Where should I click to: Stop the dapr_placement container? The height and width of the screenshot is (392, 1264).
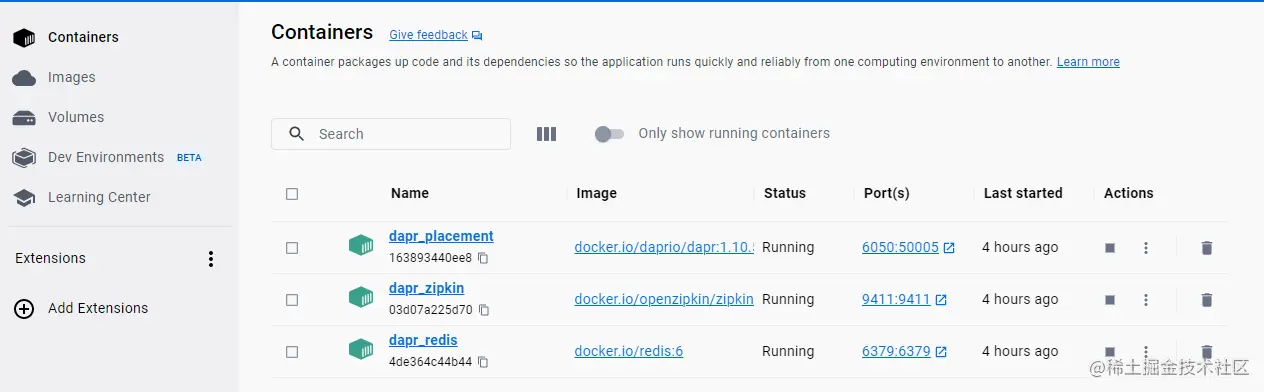1110,248
